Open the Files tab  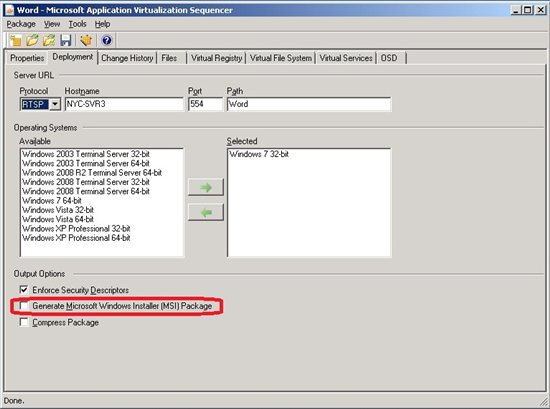(x=169, y=58)
